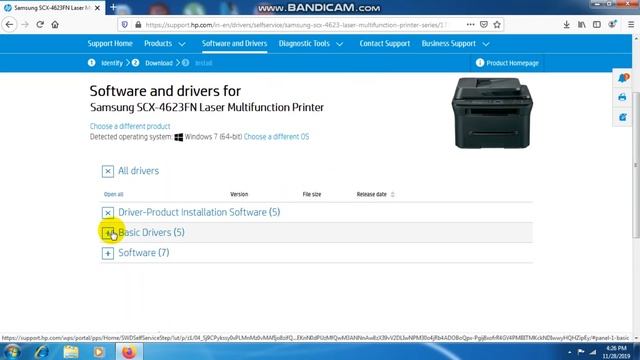Click the Product Homepage link text

(512, 63)
